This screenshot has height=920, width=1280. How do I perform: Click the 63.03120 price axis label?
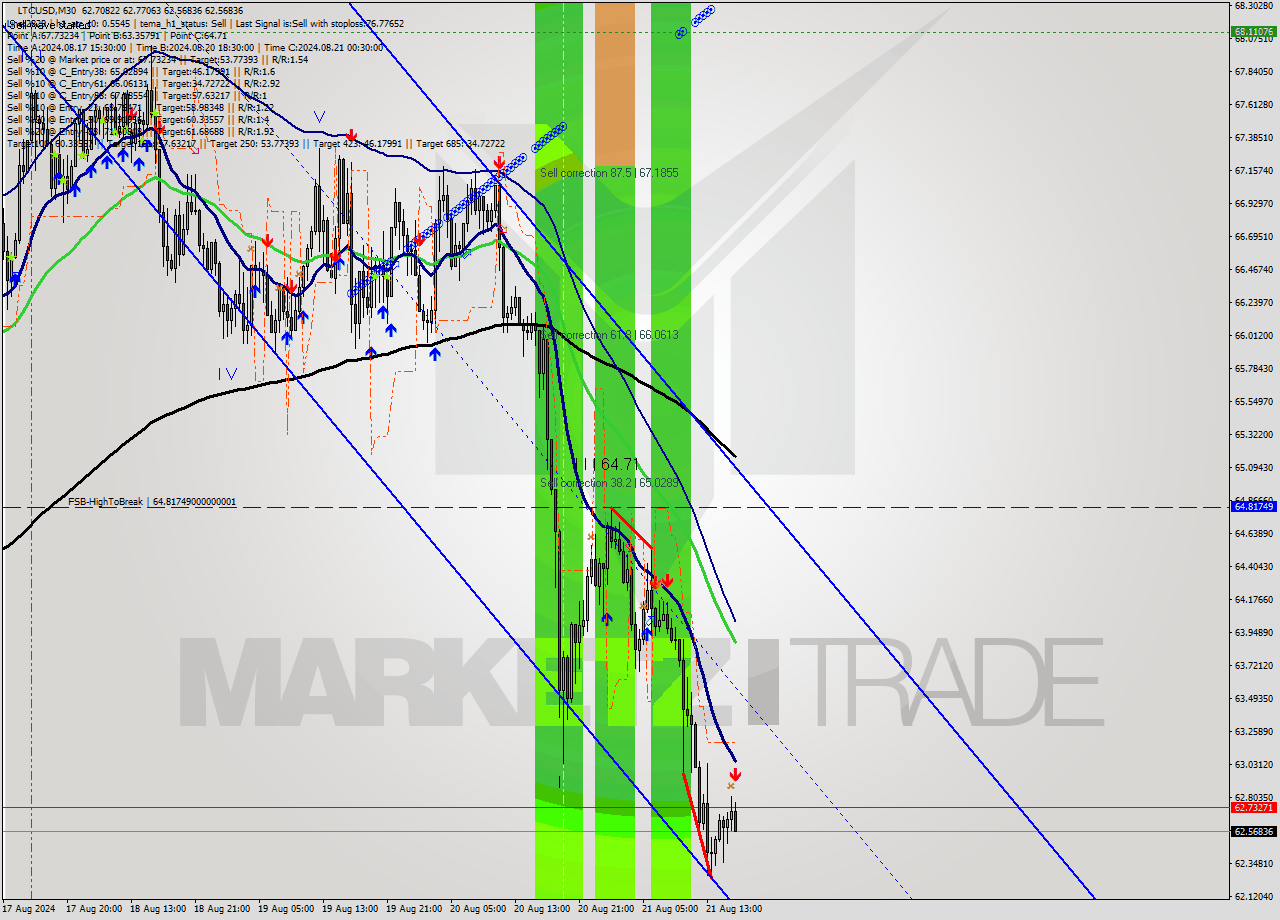[x=1253, y=765]
